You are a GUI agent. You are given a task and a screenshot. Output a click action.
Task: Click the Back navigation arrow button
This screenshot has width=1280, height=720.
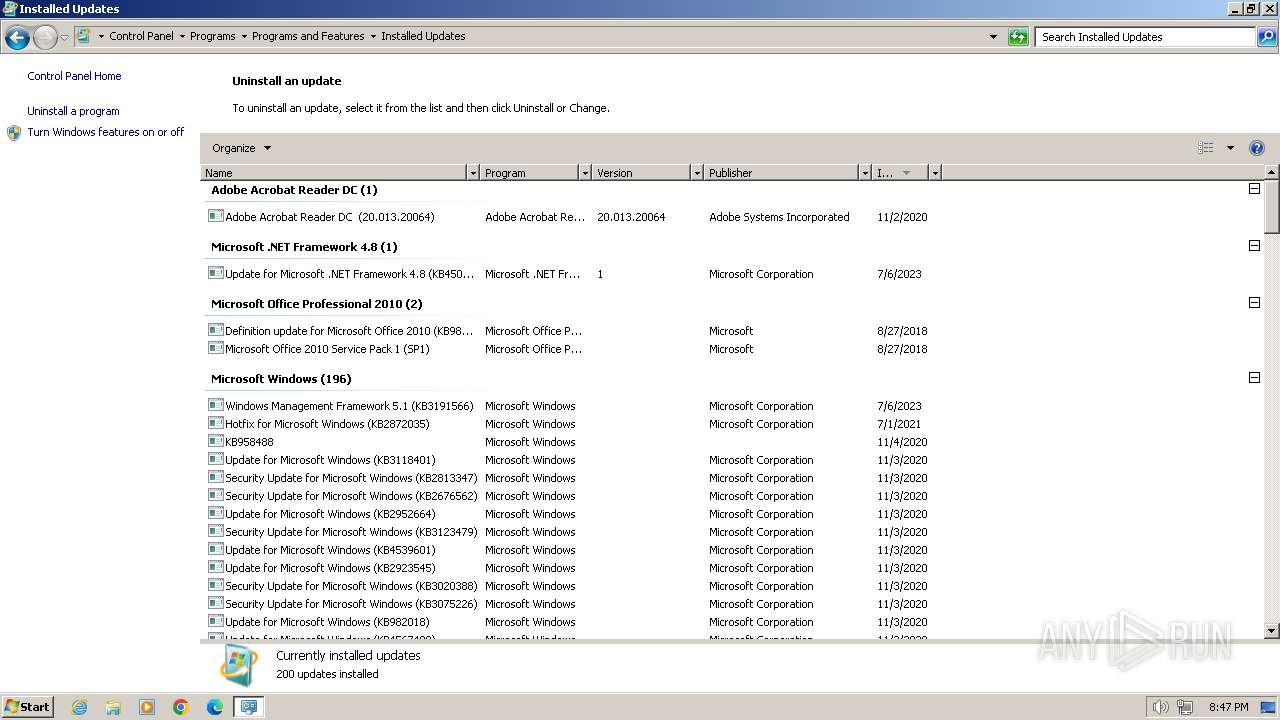(x=17, y=37)
